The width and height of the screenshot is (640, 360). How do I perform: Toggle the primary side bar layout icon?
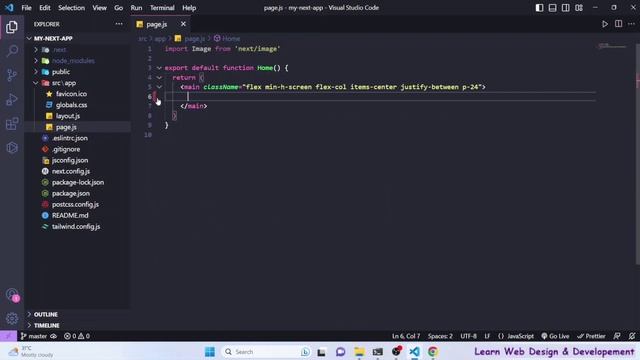pyautogui.click(x=539, y=8)
